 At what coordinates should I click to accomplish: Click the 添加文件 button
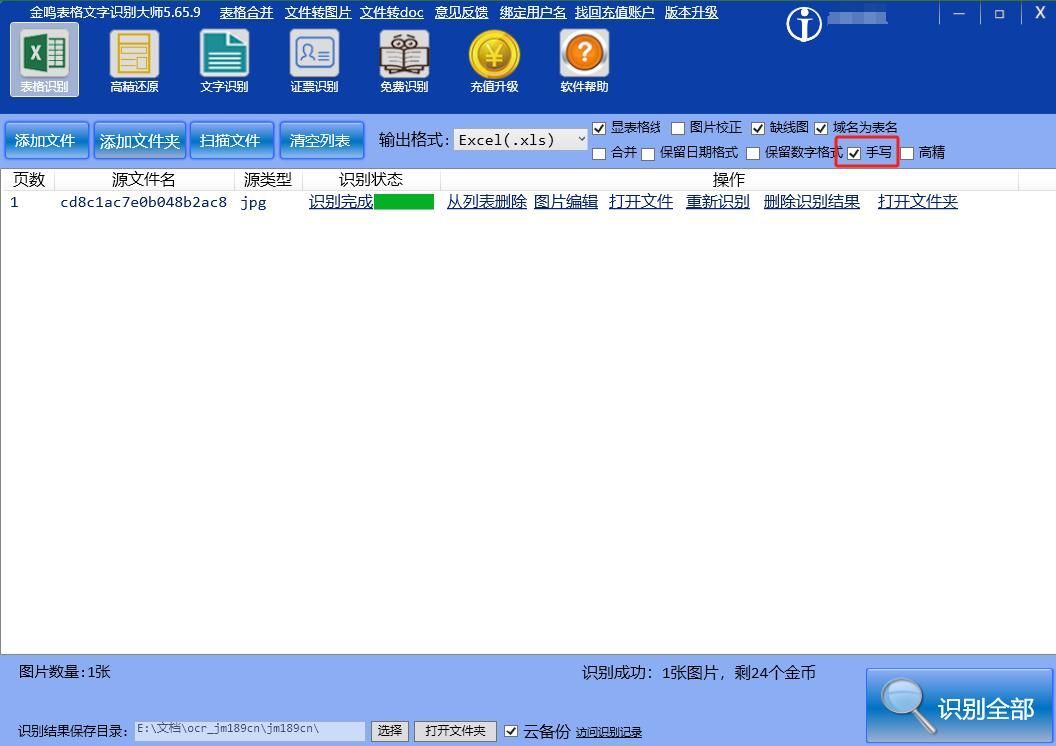tap(46, 140)
